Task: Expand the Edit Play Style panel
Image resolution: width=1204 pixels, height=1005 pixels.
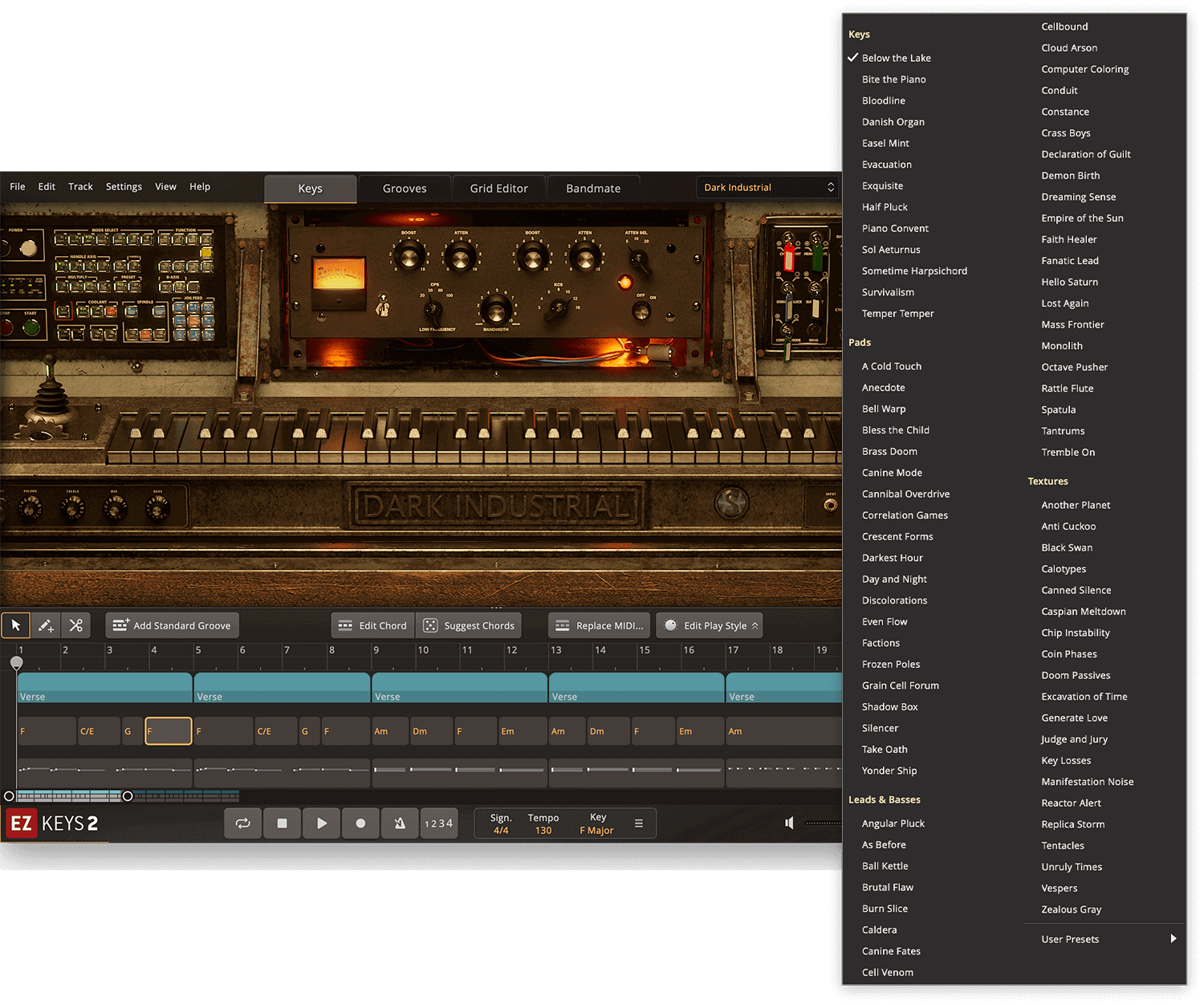Action: point(710,625)
